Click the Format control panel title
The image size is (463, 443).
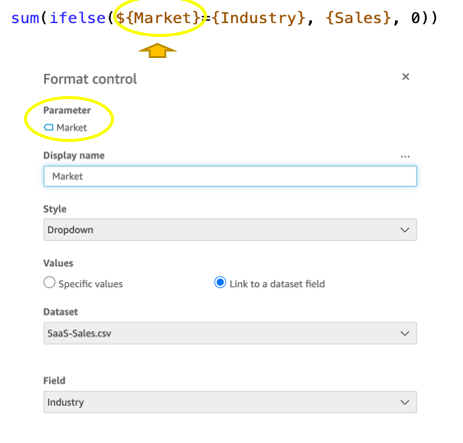(x=90, y=79)
